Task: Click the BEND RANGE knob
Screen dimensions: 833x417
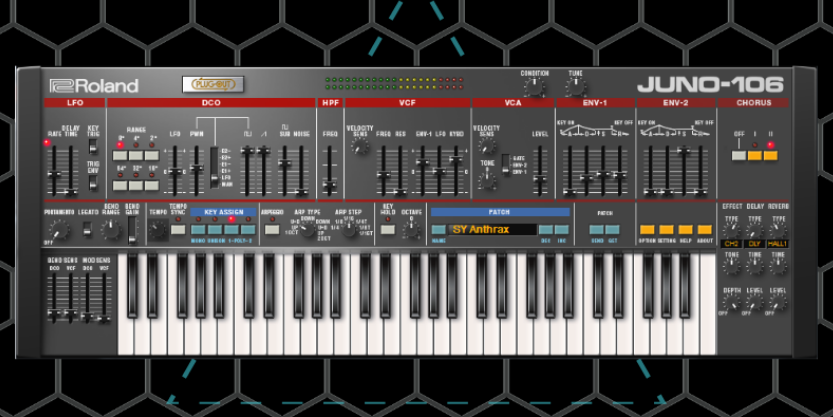Action: pos(111,229)
